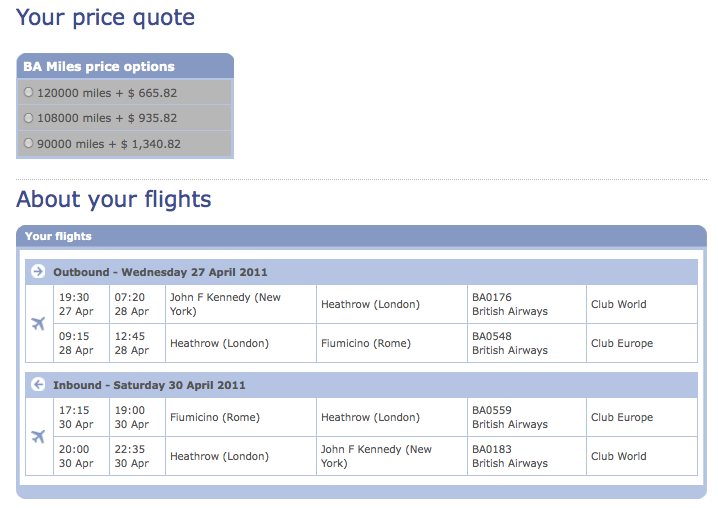Click flight number BA0548 cell

[x=527, y=343]
